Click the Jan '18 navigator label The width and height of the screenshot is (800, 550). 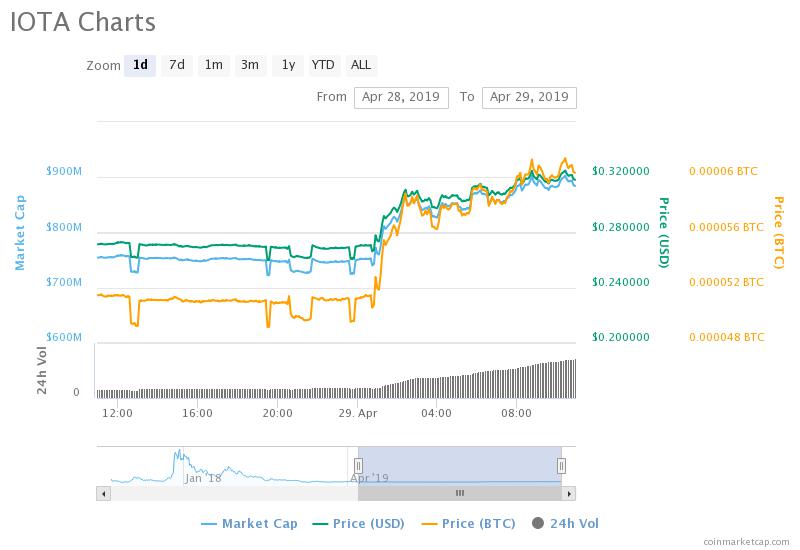click(203, 478)
